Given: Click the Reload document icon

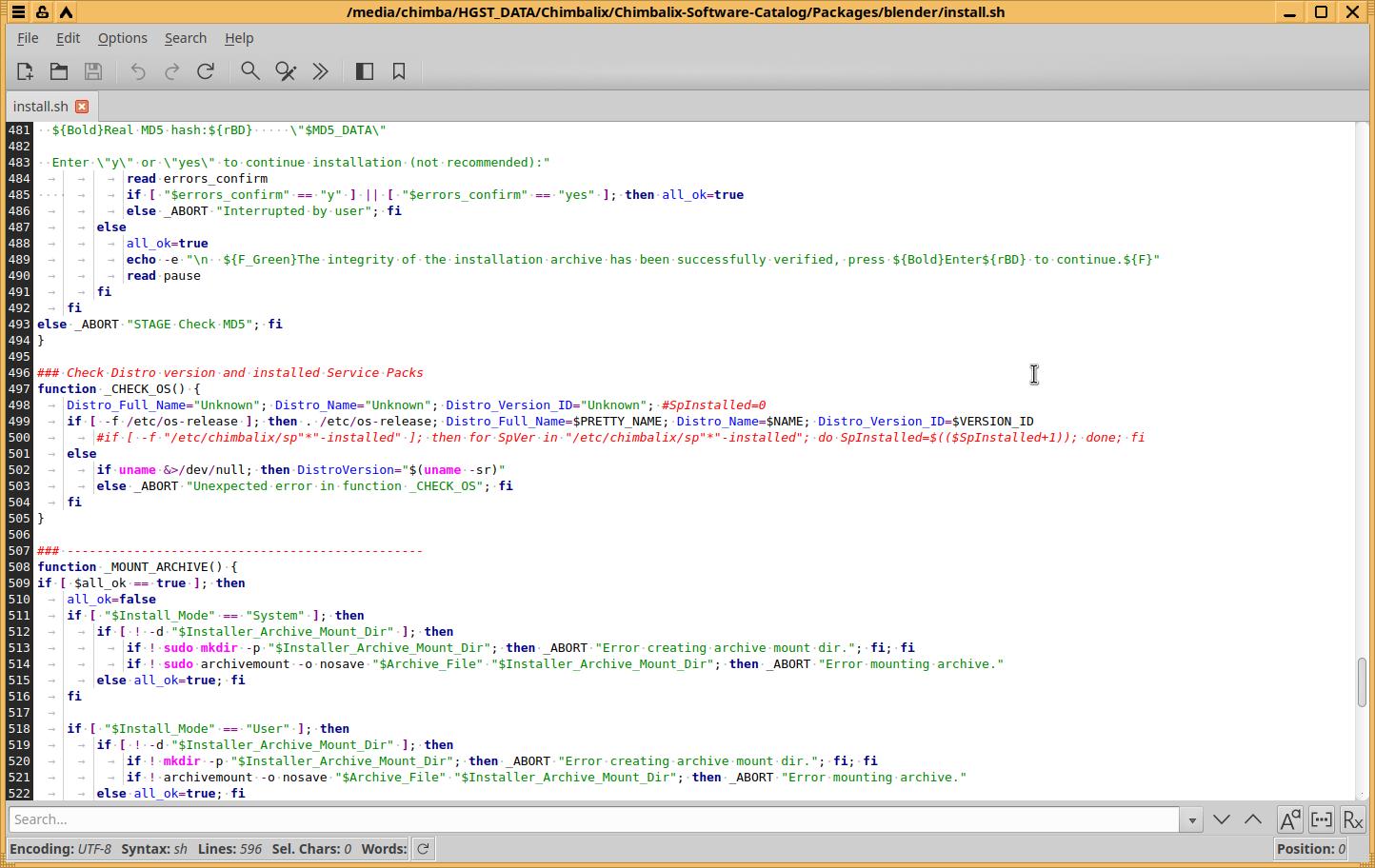Looking at the screenshot, I should tap(206, 71).
